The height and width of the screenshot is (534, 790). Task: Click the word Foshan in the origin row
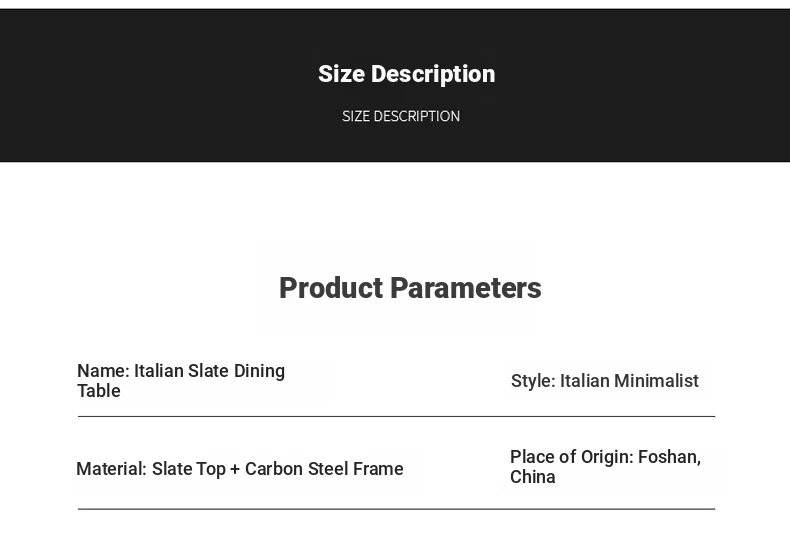tap(670, 457)
